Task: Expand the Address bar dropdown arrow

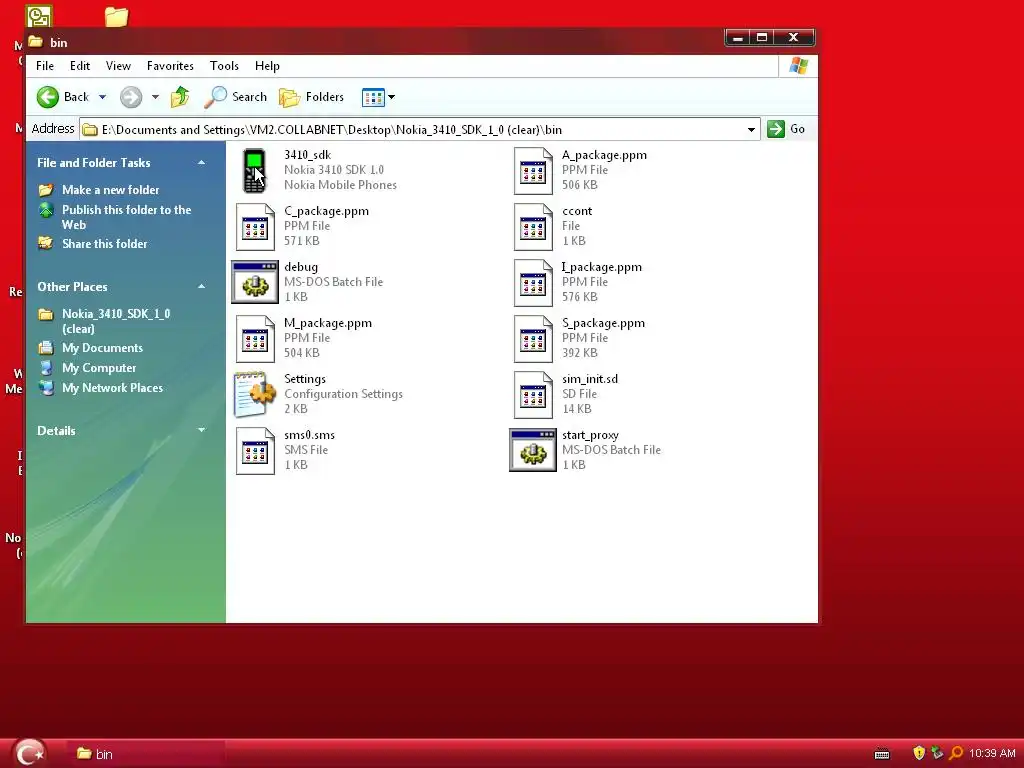Action: click(752, 129)
